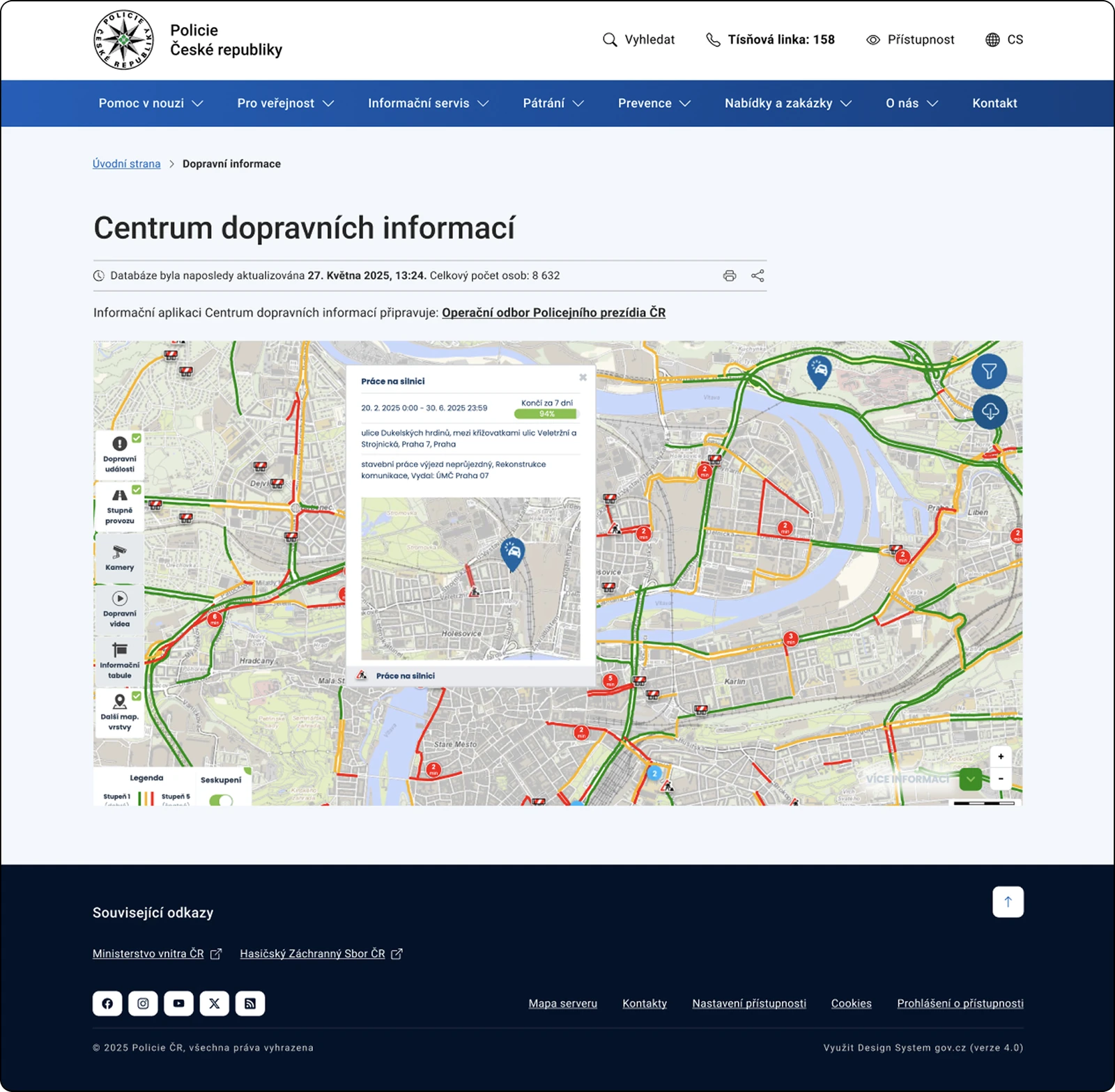Print the page with printer icon
This screenshot has width=1115, height=1092.
[730, 275]
